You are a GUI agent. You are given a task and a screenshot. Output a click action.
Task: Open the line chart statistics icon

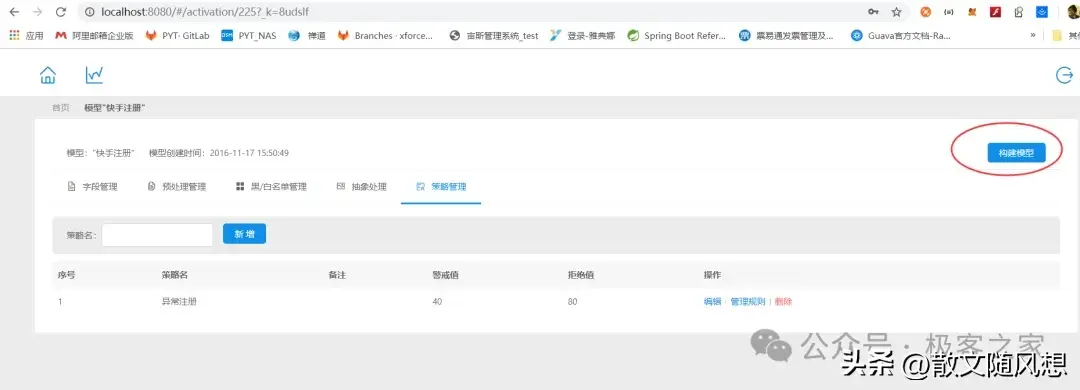(94, 75)
